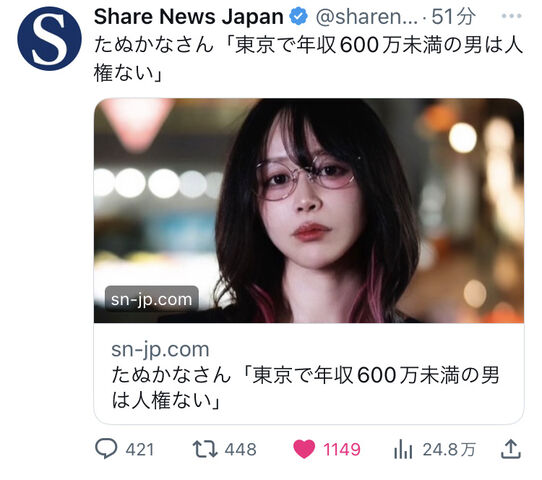Toggle the pink like heart
The image size is (542, 480).
click(304, 449)
